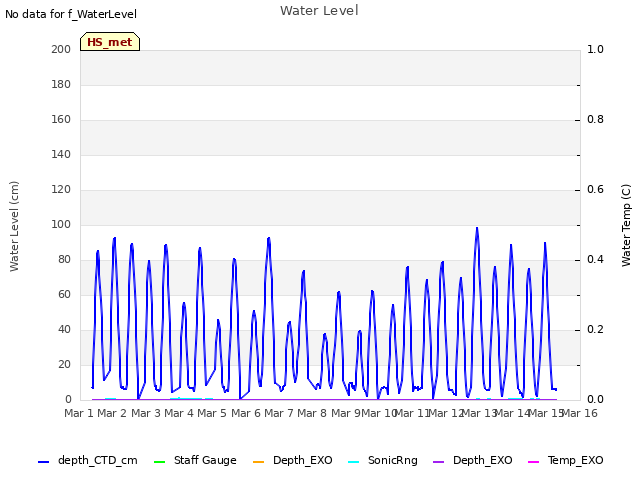Click the Mar 8 date label

click(312, 413)
